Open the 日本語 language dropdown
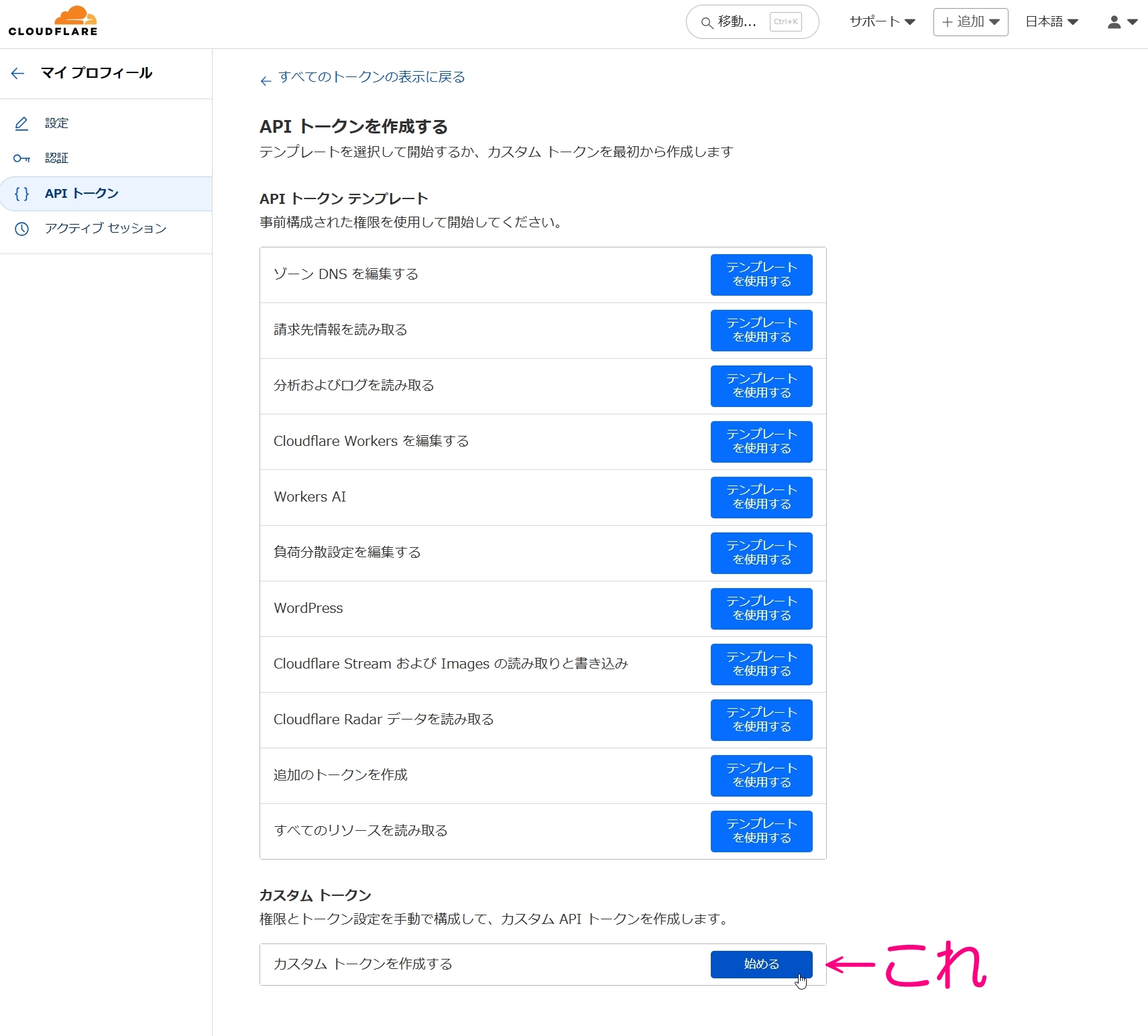Viewport: 1148px width, 1036px height. 1051,21
